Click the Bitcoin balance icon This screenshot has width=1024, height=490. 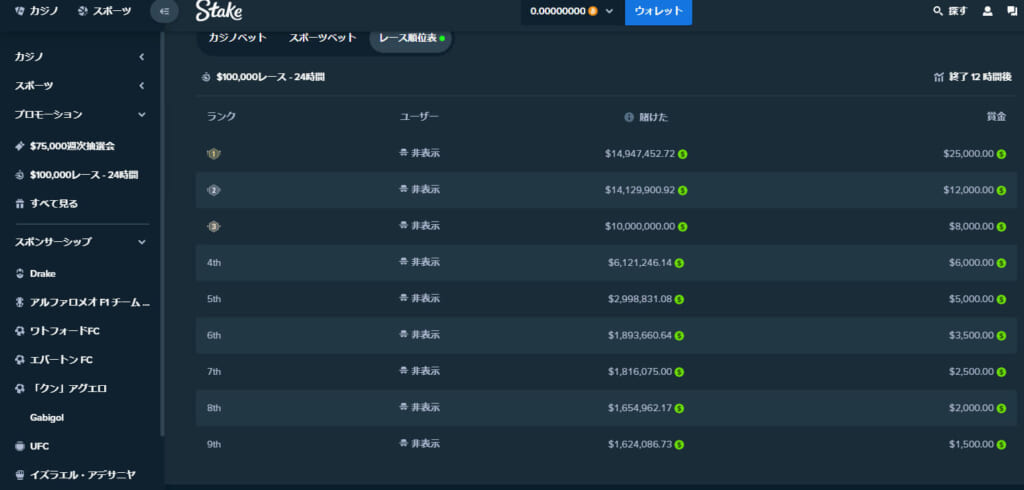(x=592, y=11)
